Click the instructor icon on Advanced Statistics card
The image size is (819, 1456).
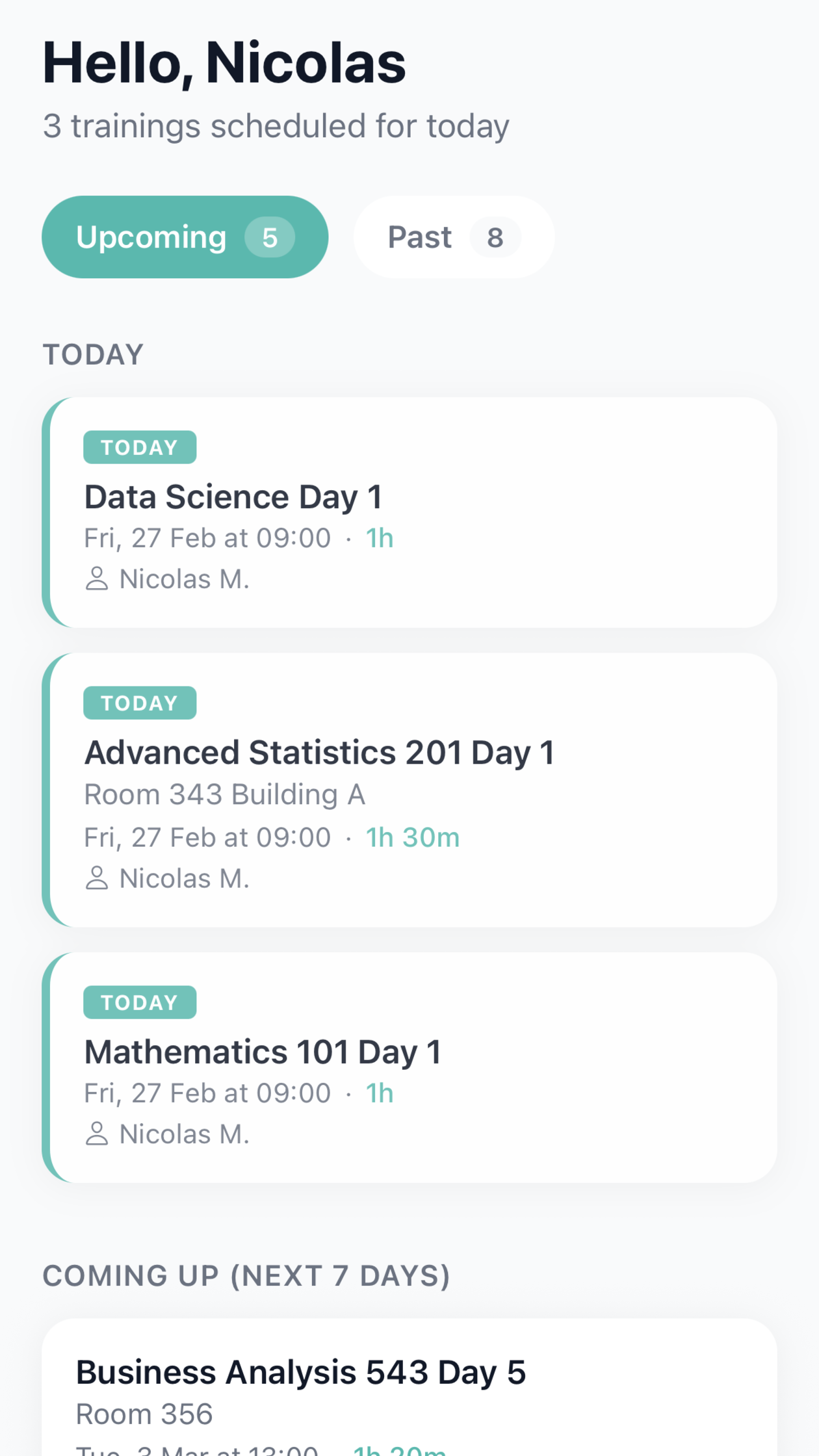(97, 878)
